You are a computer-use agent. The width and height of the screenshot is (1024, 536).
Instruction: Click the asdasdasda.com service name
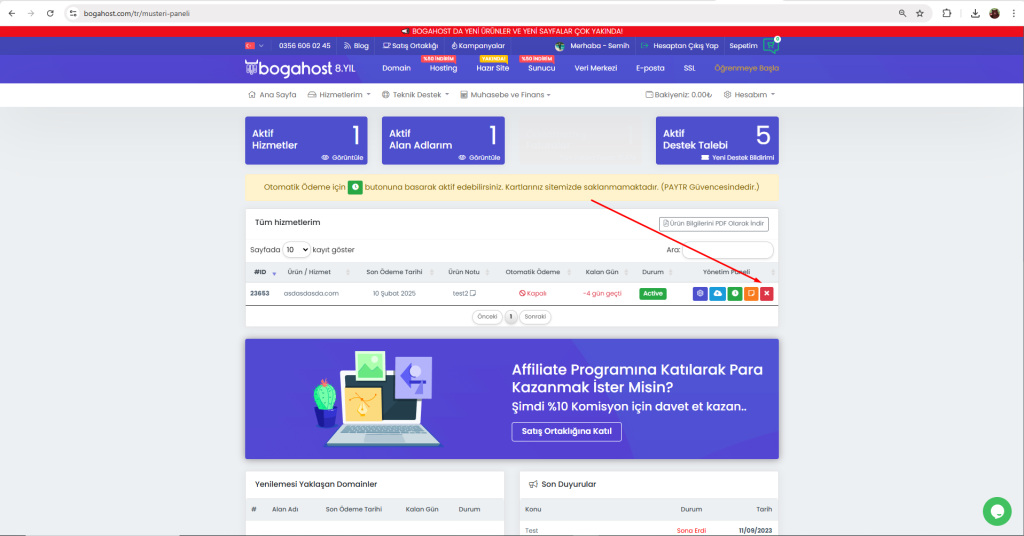[x=311, y=293]
